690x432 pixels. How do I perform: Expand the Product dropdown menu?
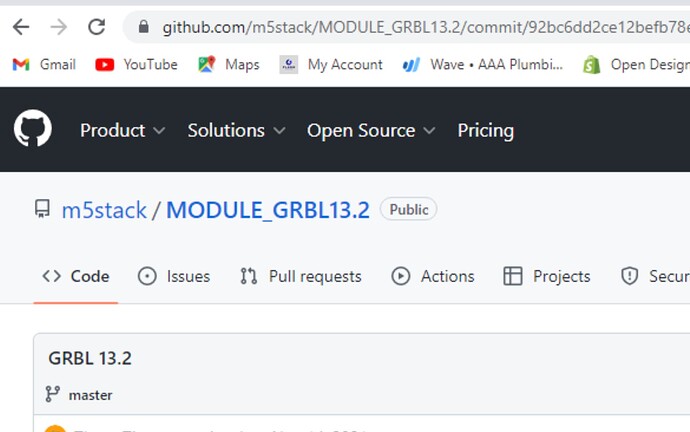122,131
